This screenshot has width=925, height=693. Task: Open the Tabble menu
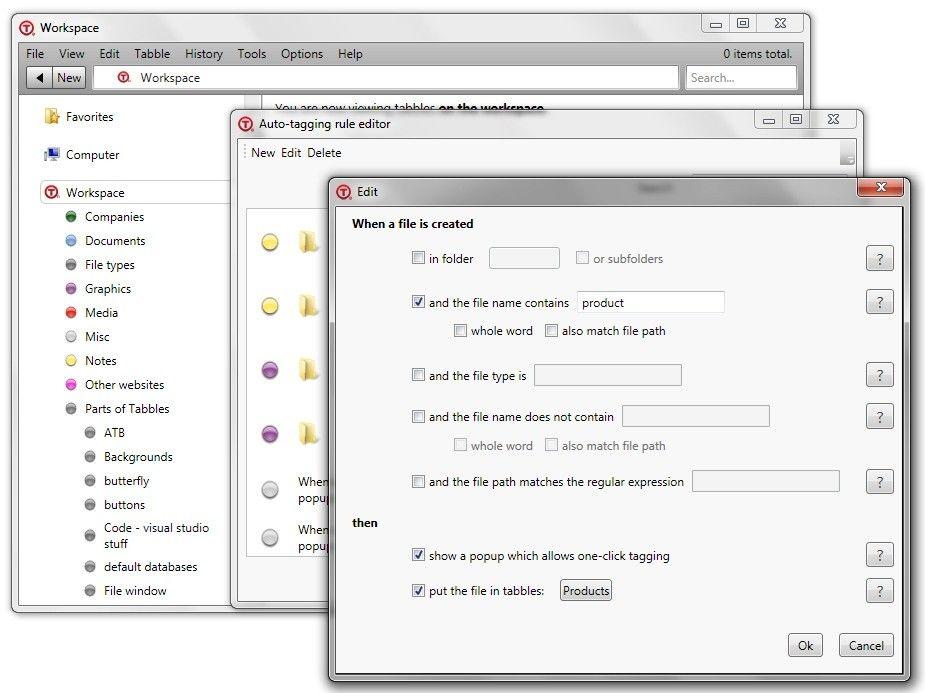click(152, 54)
